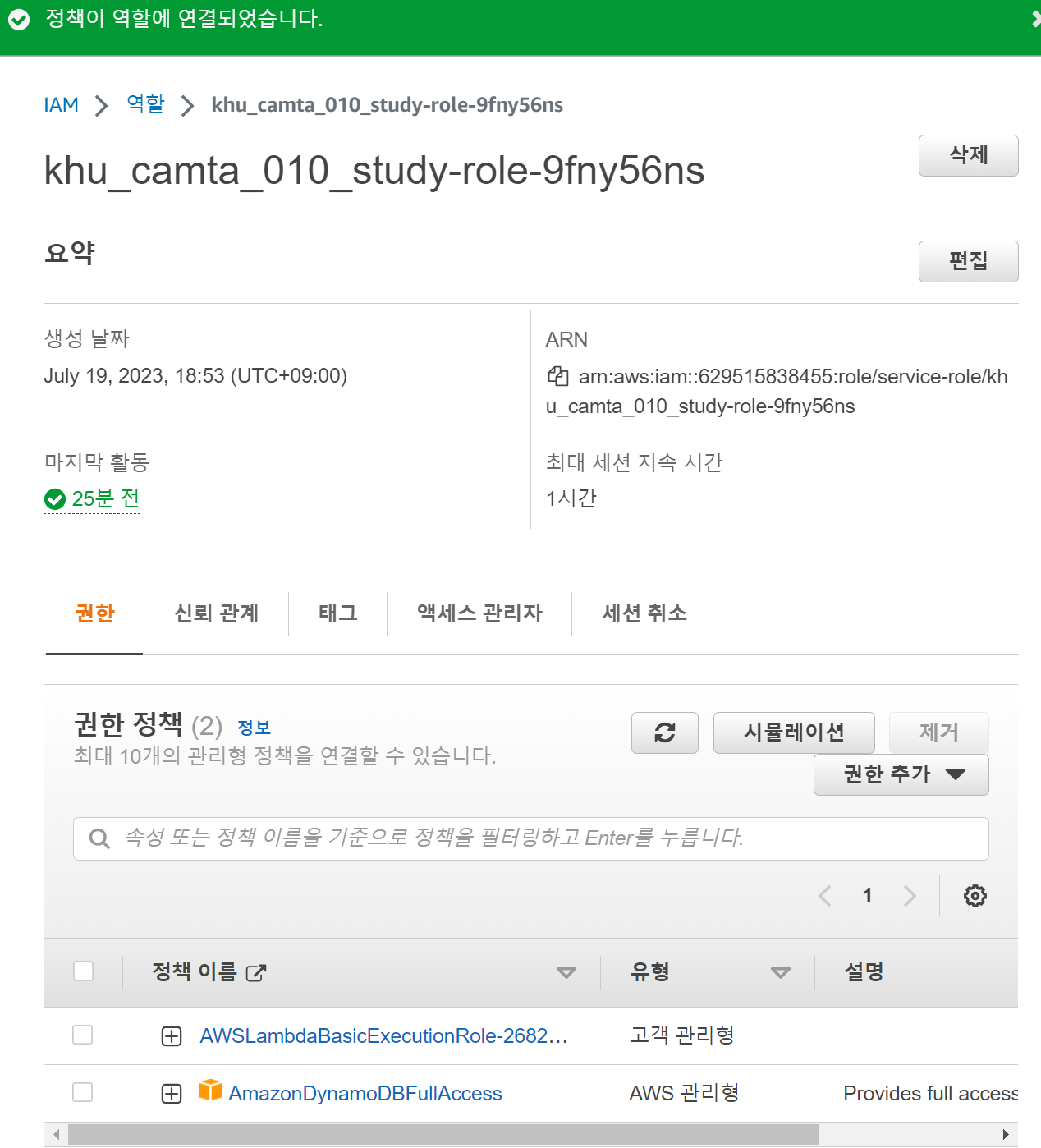Click the 설명 column header
The width and height of the screenshot is (1041, 1148).
click(864, 972)
